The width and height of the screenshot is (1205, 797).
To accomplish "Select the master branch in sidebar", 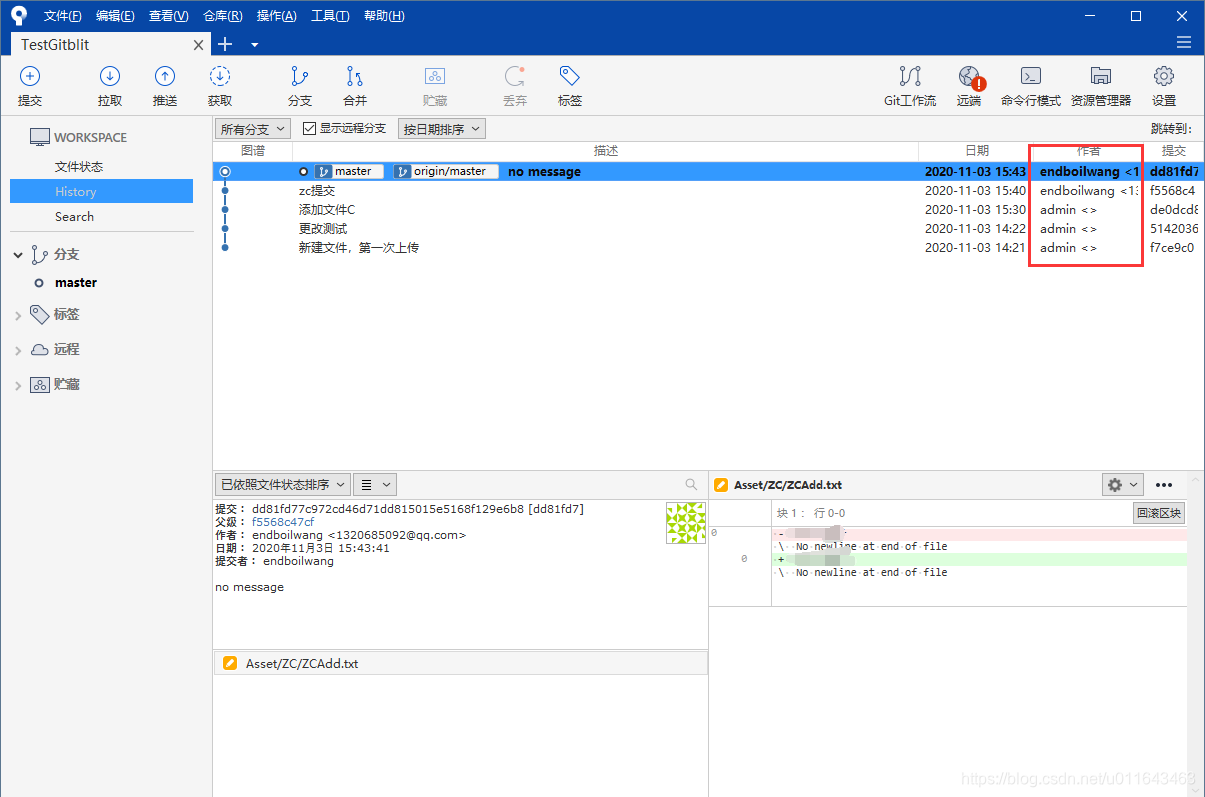I will point(75,282).
